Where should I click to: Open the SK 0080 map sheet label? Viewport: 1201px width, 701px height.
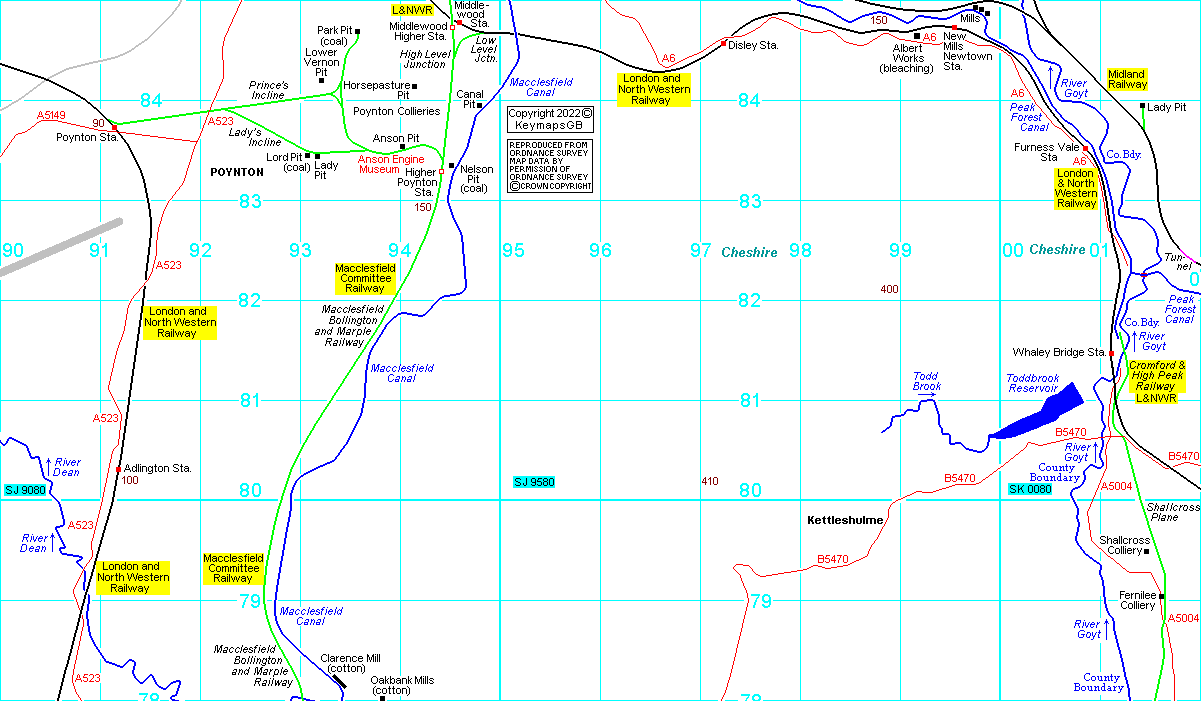click(1030, 489)
